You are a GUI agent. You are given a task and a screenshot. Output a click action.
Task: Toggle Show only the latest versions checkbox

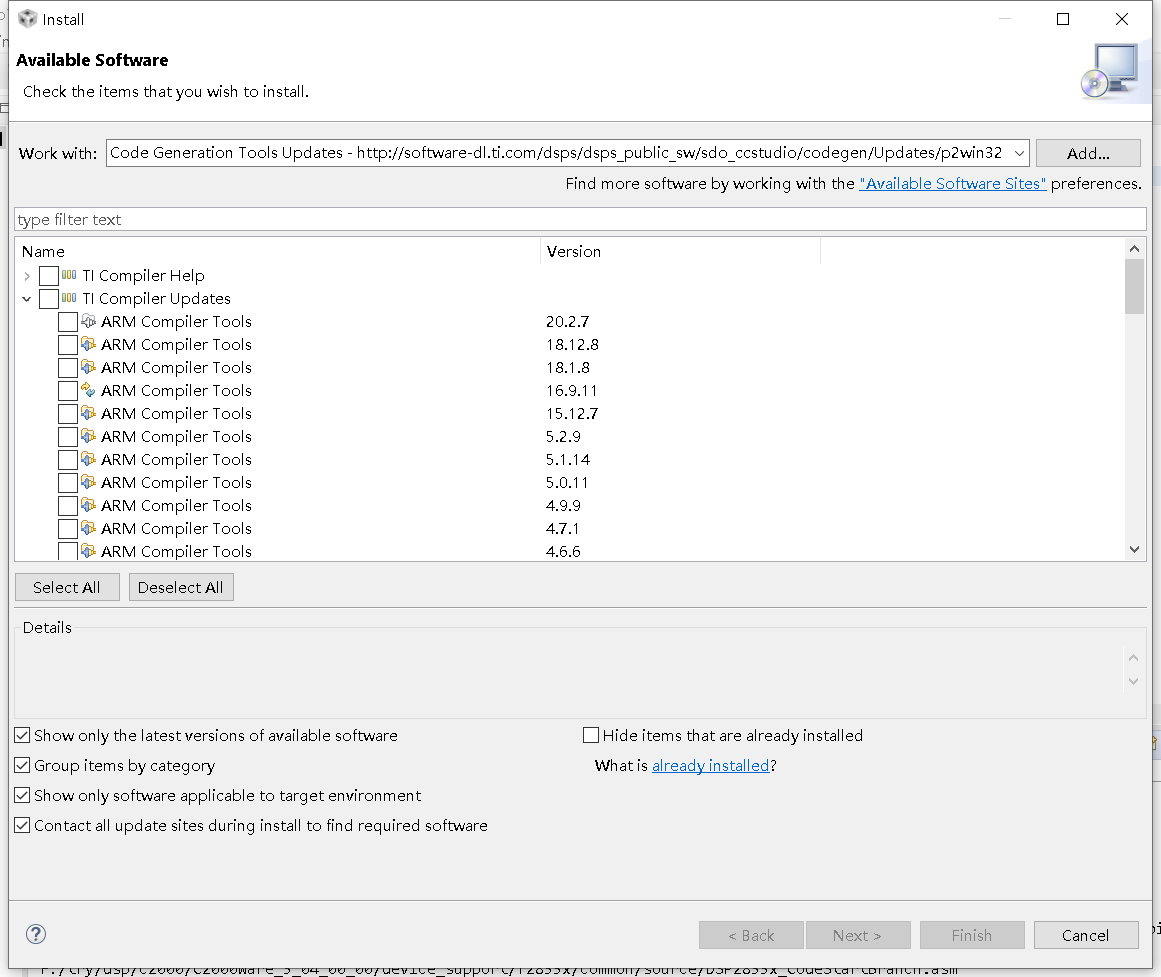point(22,736)
